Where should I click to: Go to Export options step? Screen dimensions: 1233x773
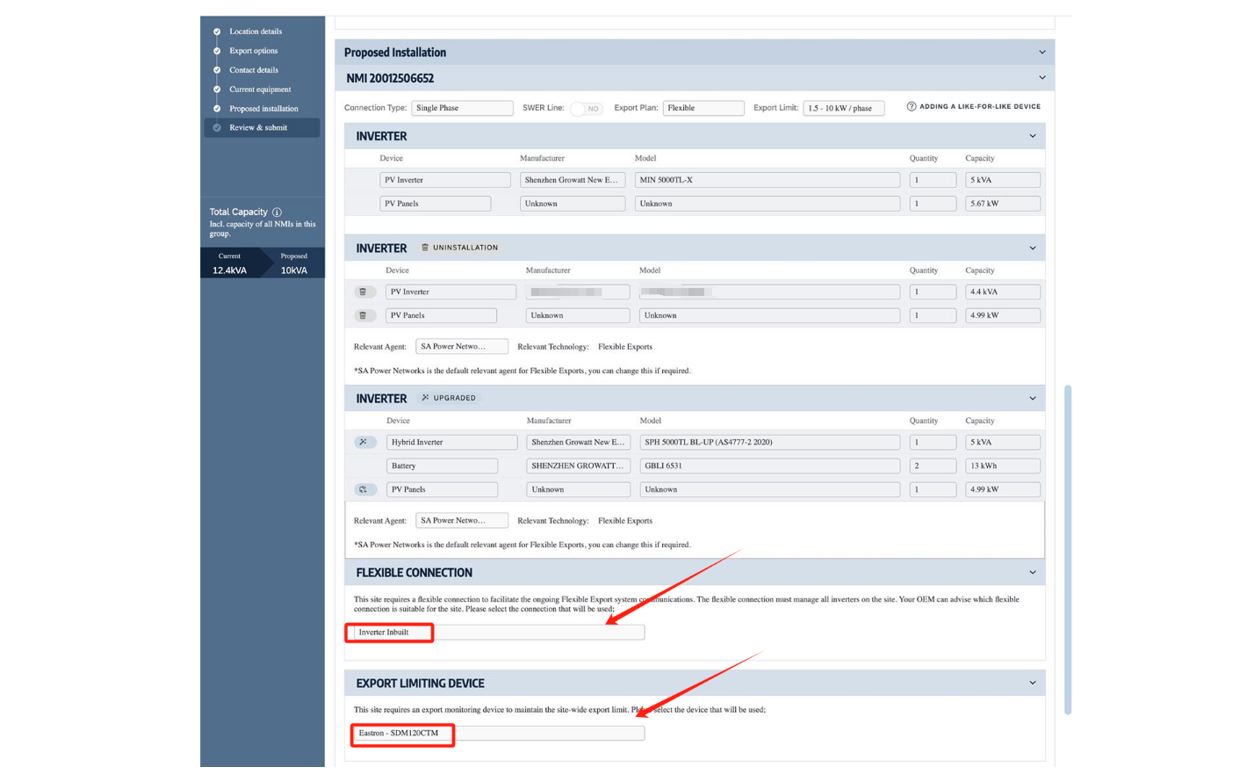pyautogui.click(x=254, y=51)
